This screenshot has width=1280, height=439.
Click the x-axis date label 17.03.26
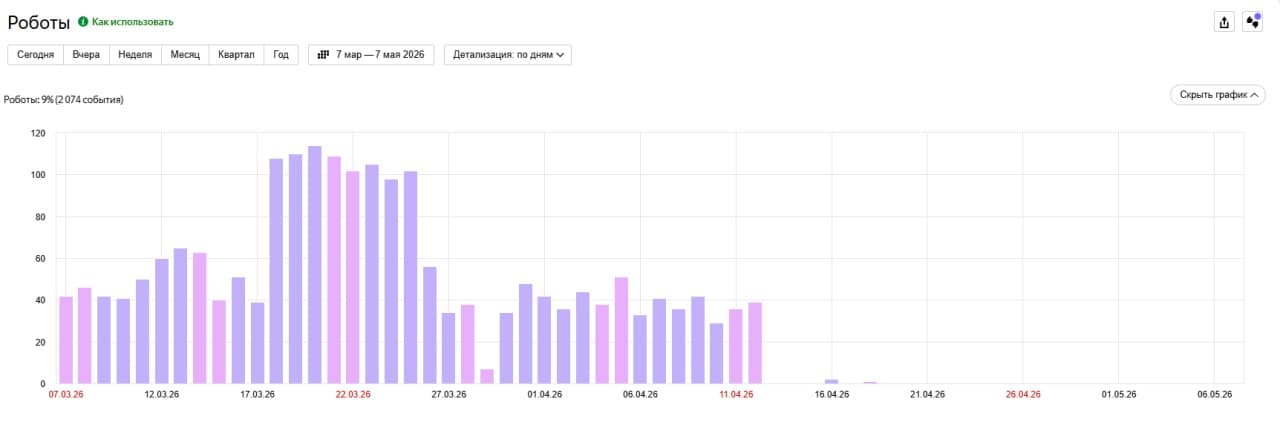tap(257, 395)
